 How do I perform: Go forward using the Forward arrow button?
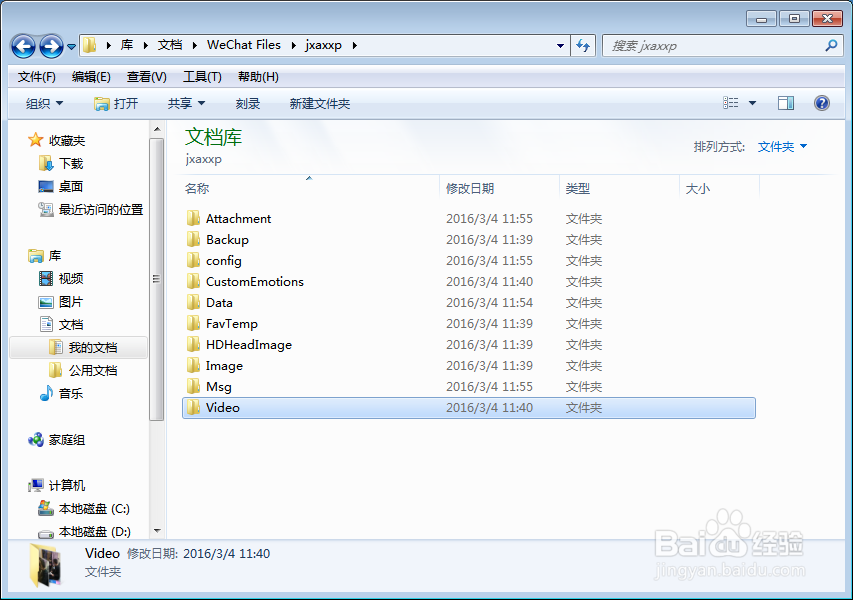(52, 46)
